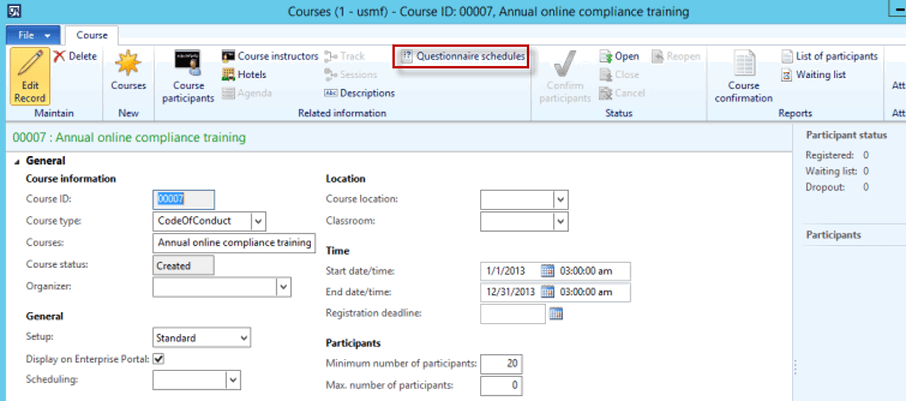Open the Sessions item
Viewport: 906px width, 401px height.
[x=351, y=75]
